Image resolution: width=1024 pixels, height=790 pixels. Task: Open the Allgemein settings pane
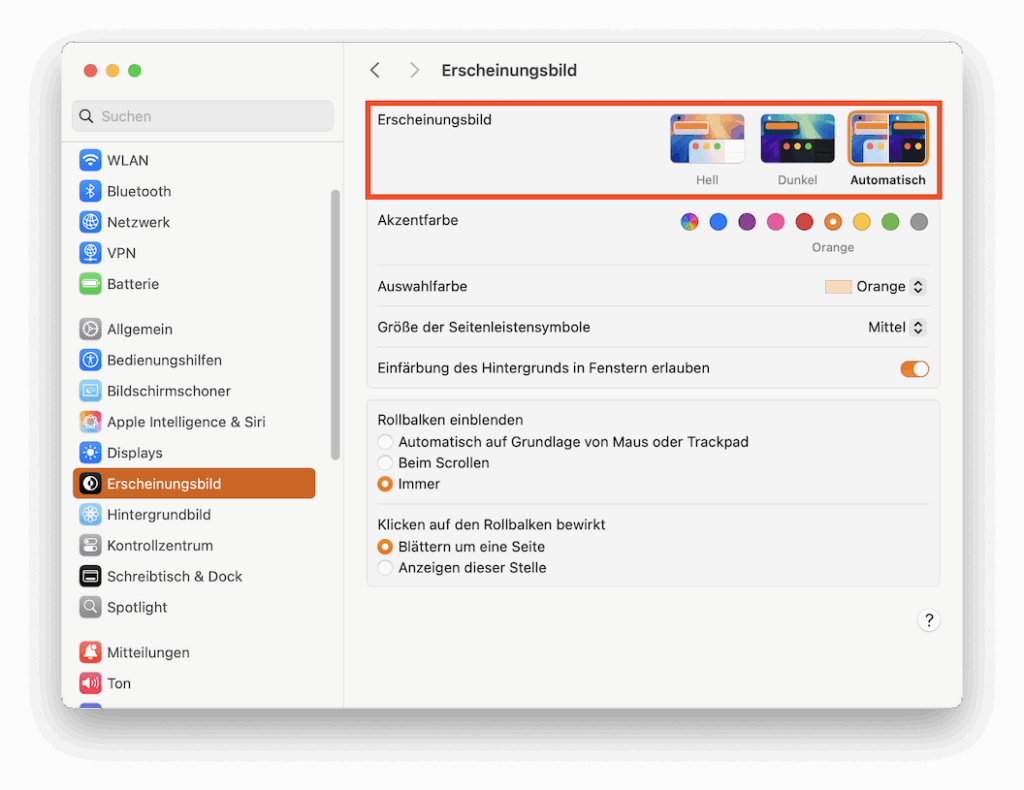tap(194, 329)
